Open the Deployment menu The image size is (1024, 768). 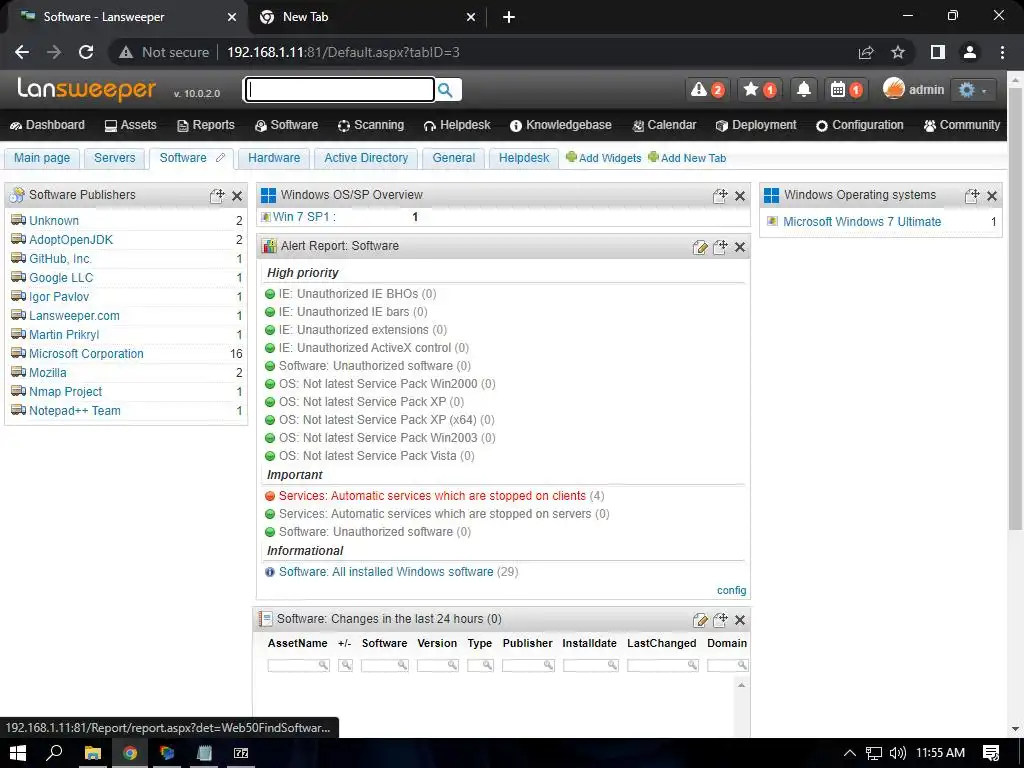click(756, 125)
